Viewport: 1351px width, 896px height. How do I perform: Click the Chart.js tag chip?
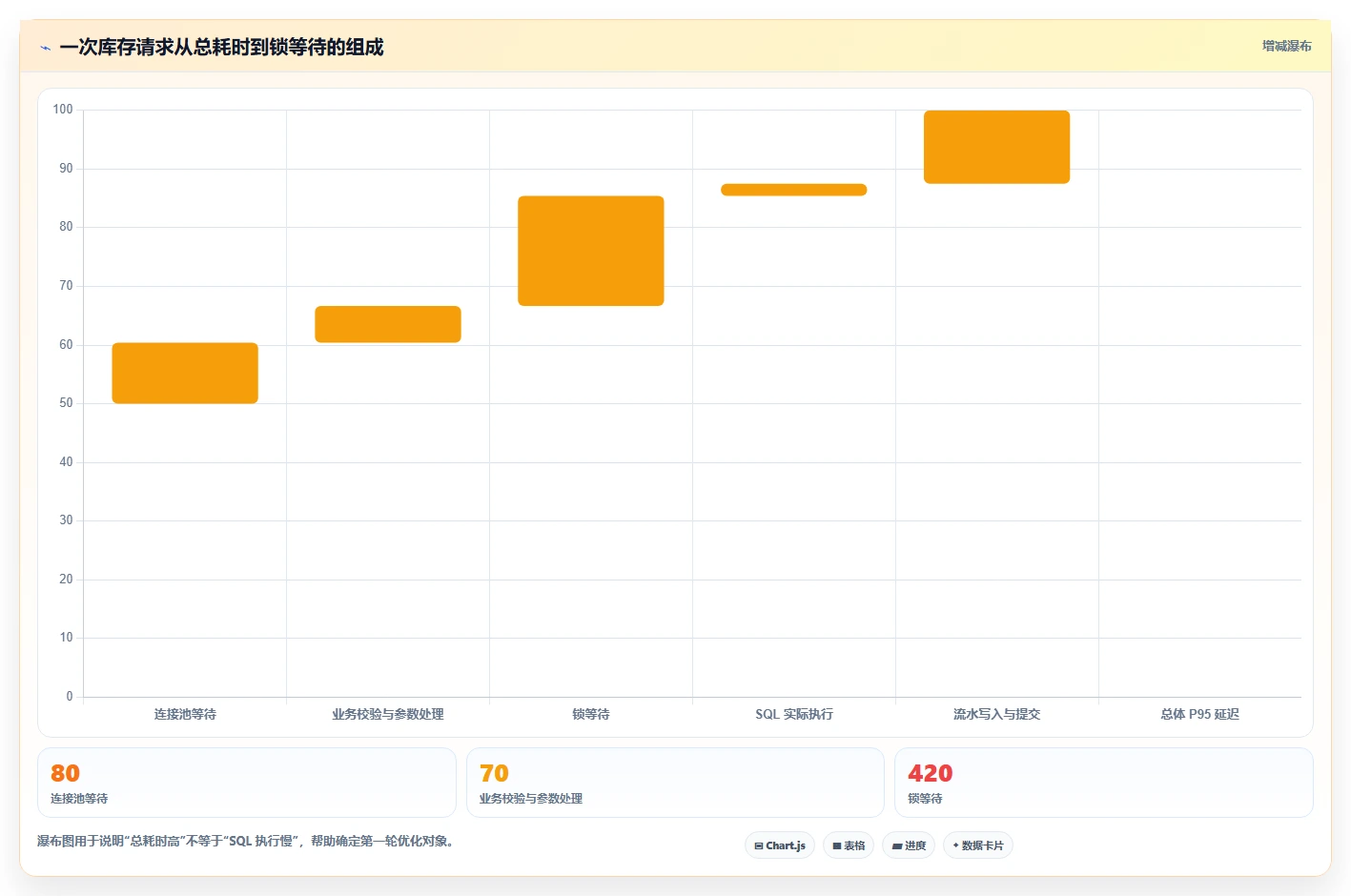[780, 845]
